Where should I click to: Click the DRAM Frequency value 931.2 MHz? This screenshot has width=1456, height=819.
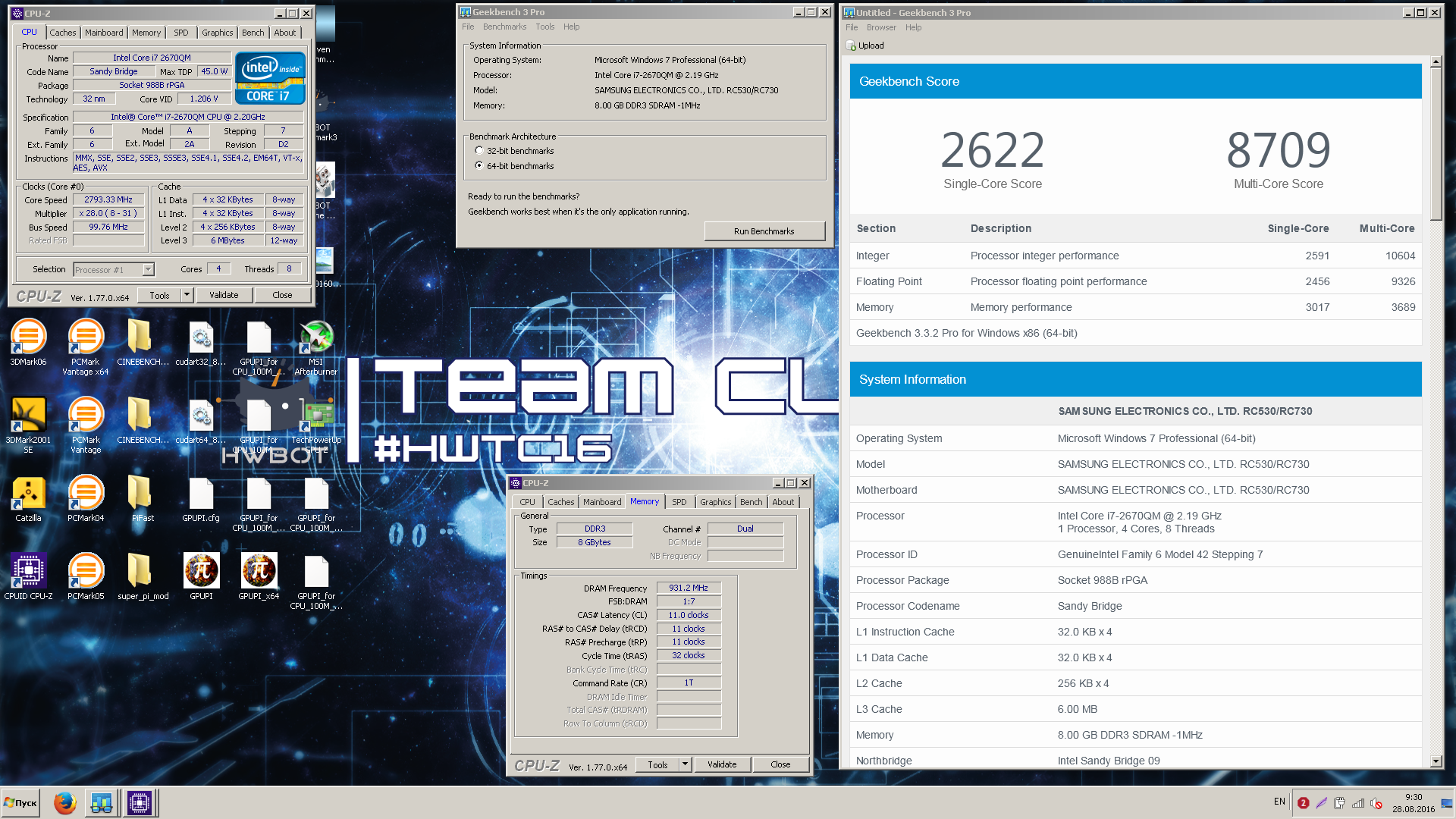(689, 588)
